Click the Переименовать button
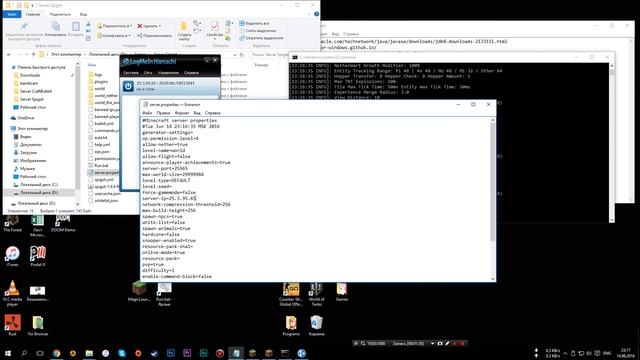The width and height of the screenshot is (640, 360). coord(154,36)
